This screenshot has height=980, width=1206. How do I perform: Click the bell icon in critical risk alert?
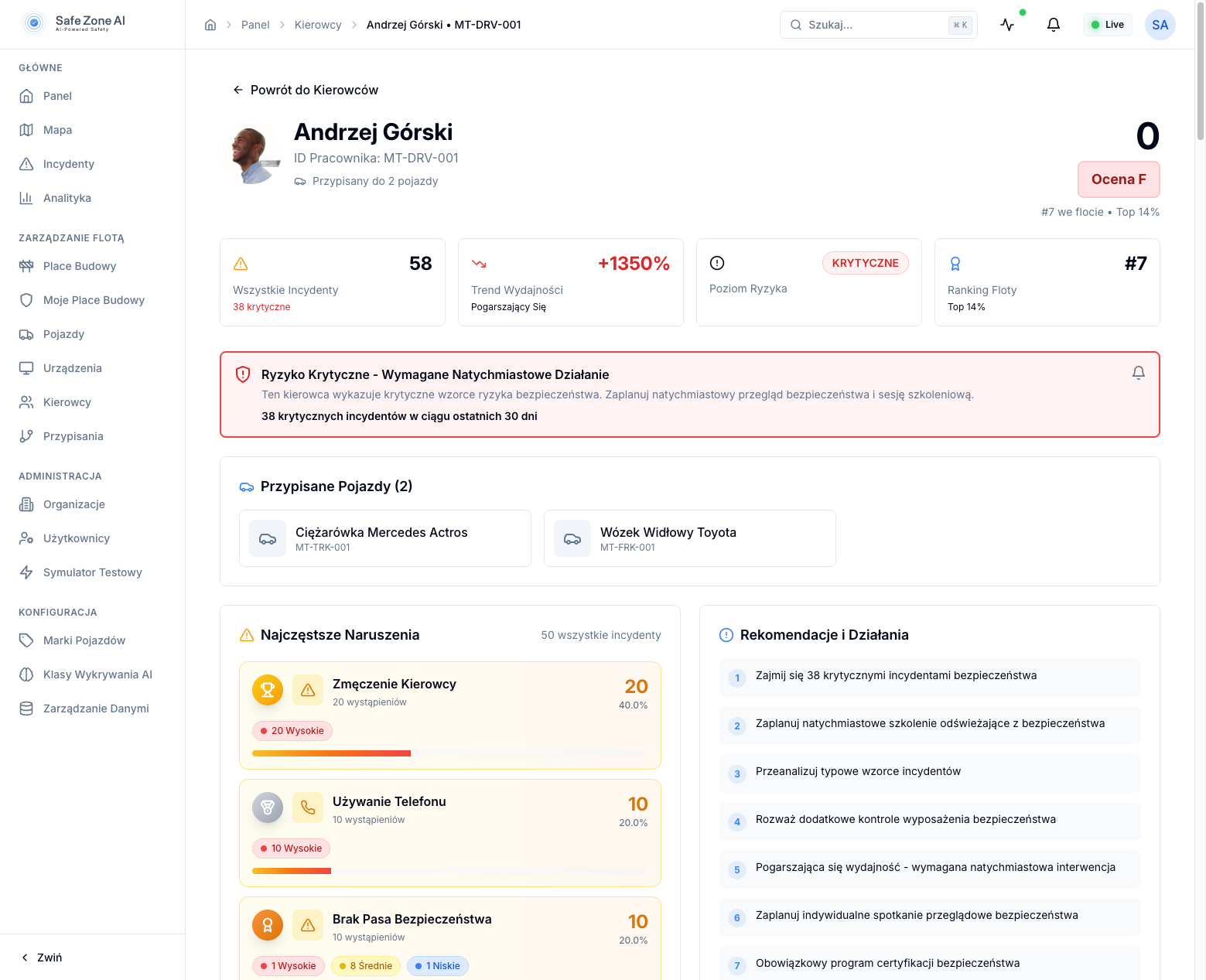coord(1138,373)
